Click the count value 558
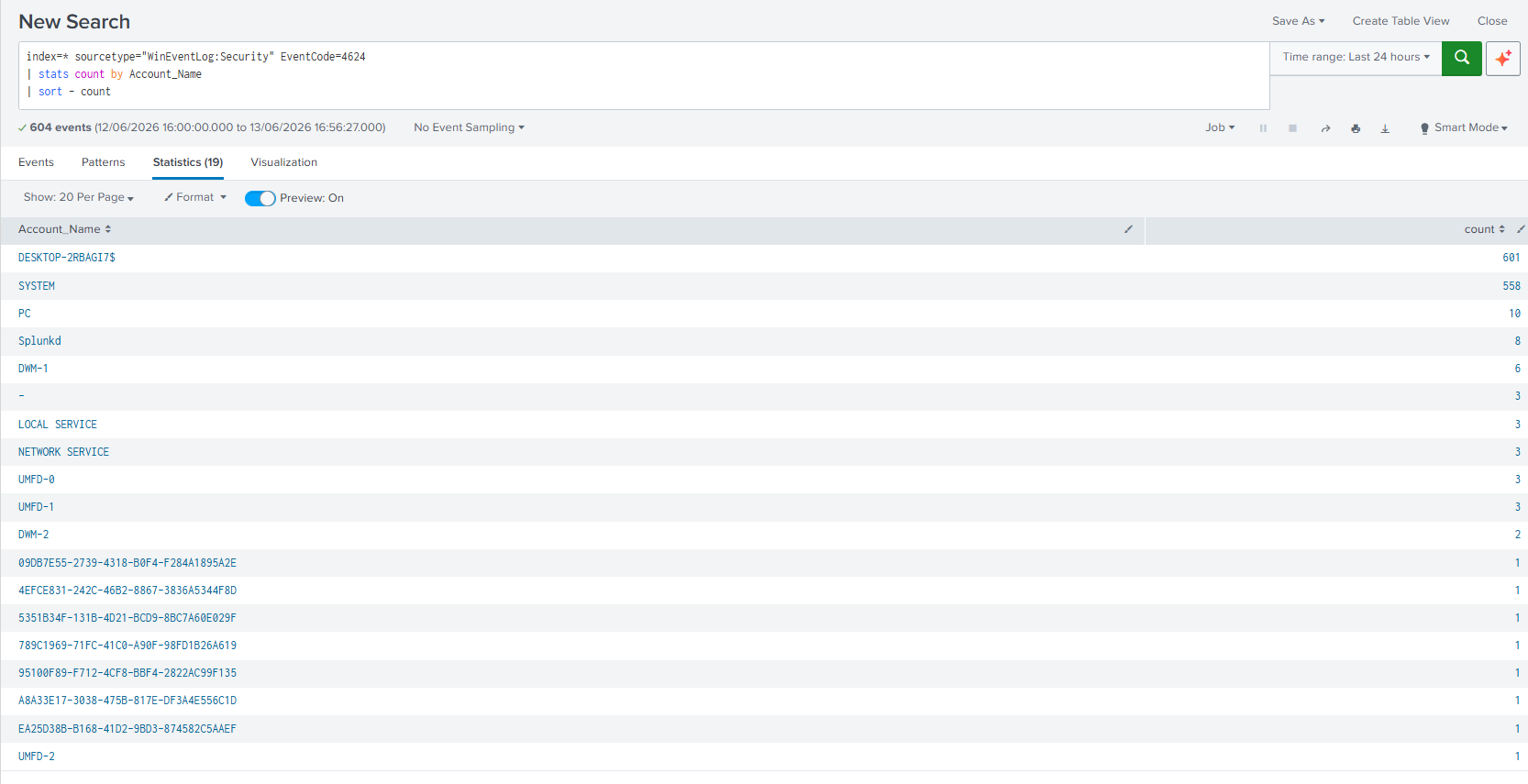The height and width of the screenshot is (784, 1528). click(1511, 286)
